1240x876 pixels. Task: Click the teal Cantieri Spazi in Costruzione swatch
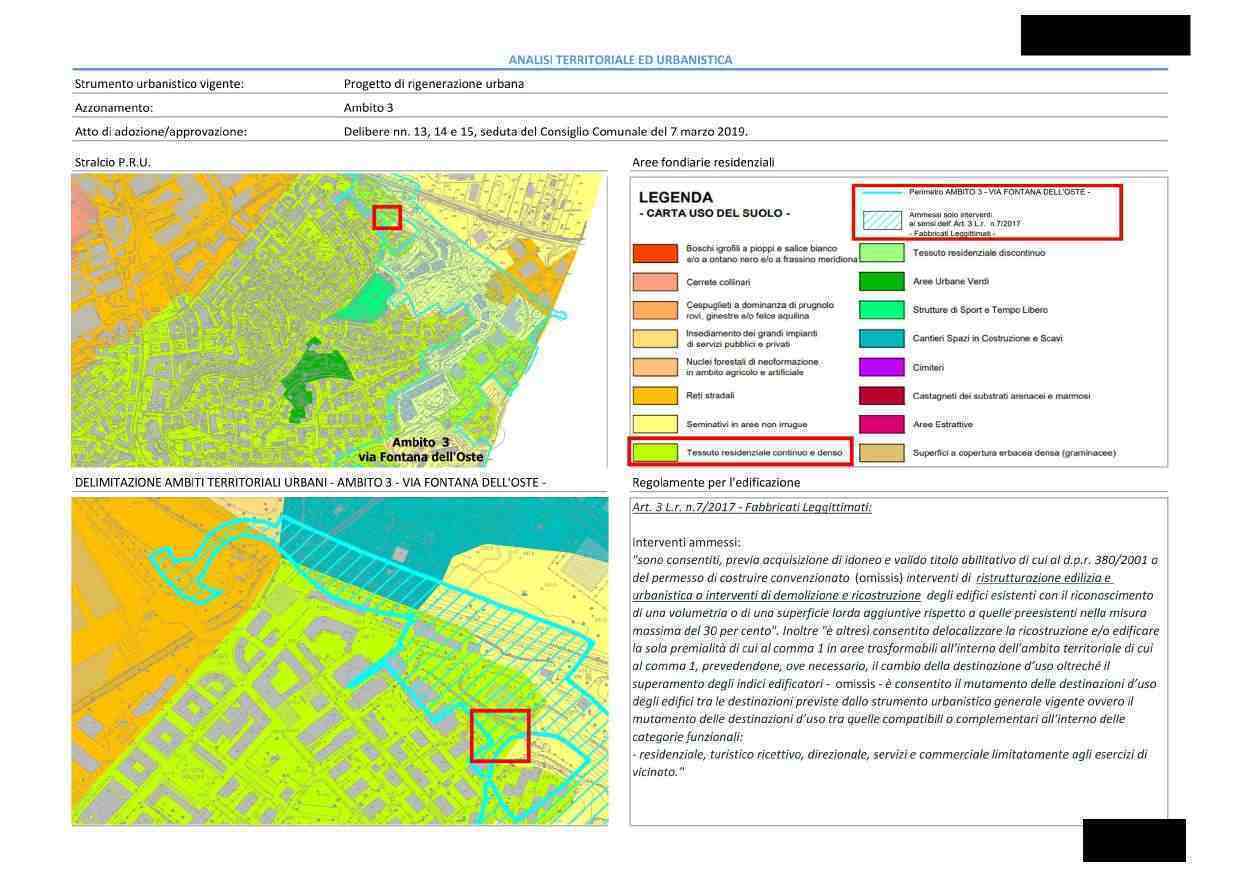[882, 339]
